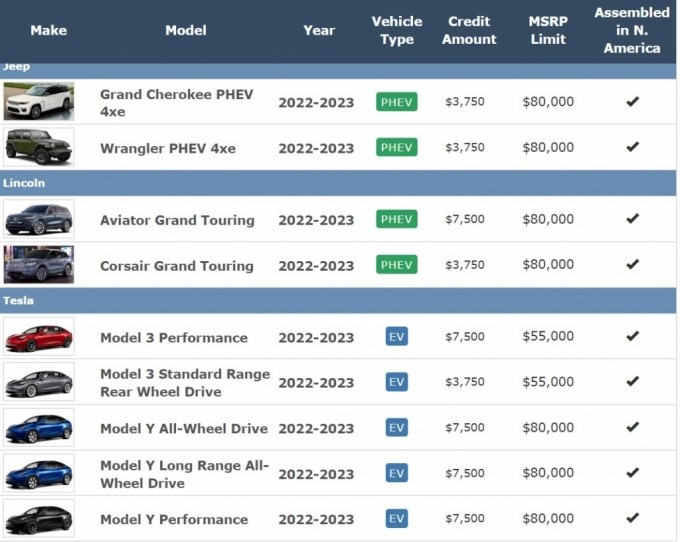This screenshot has width=680, height=542.
Task: Click the $7,500 credit for Aviator Grand Touring
Action: click(x=465, y=219)
